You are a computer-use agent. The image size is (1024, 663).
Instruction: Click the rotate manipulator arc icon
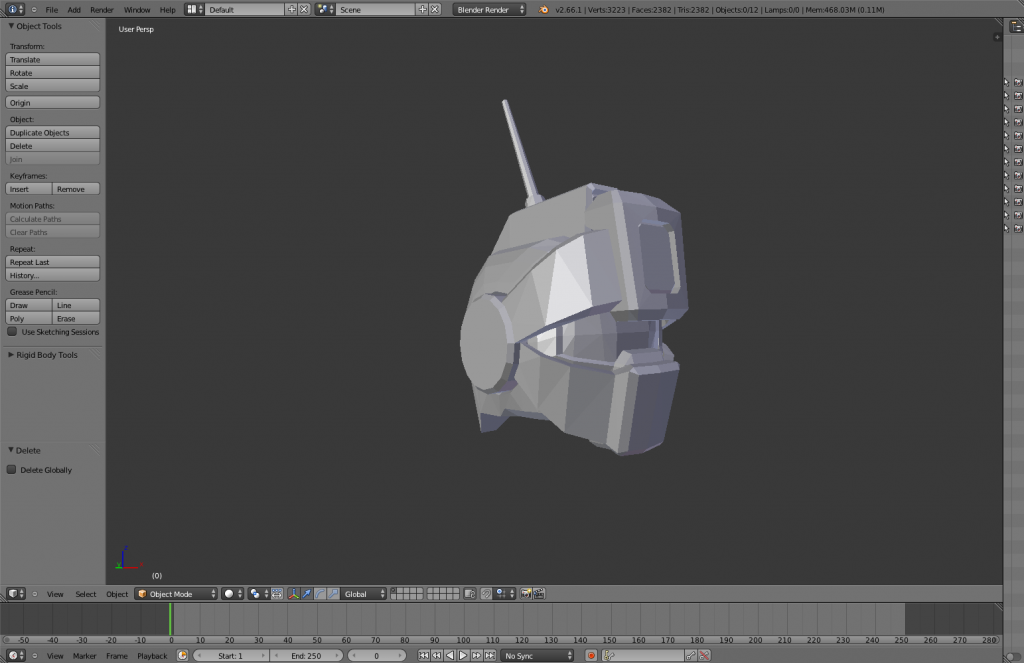point(320,594)
